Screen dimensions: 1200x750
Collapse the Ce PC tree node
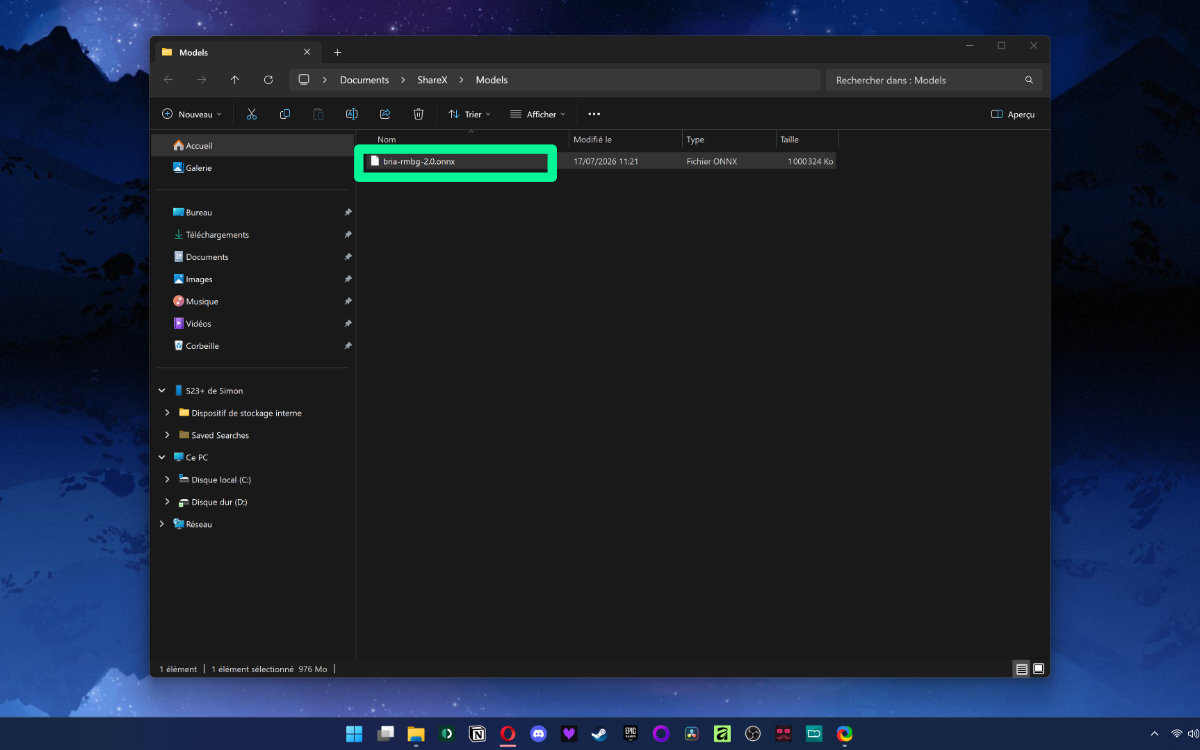pos(162,457)
